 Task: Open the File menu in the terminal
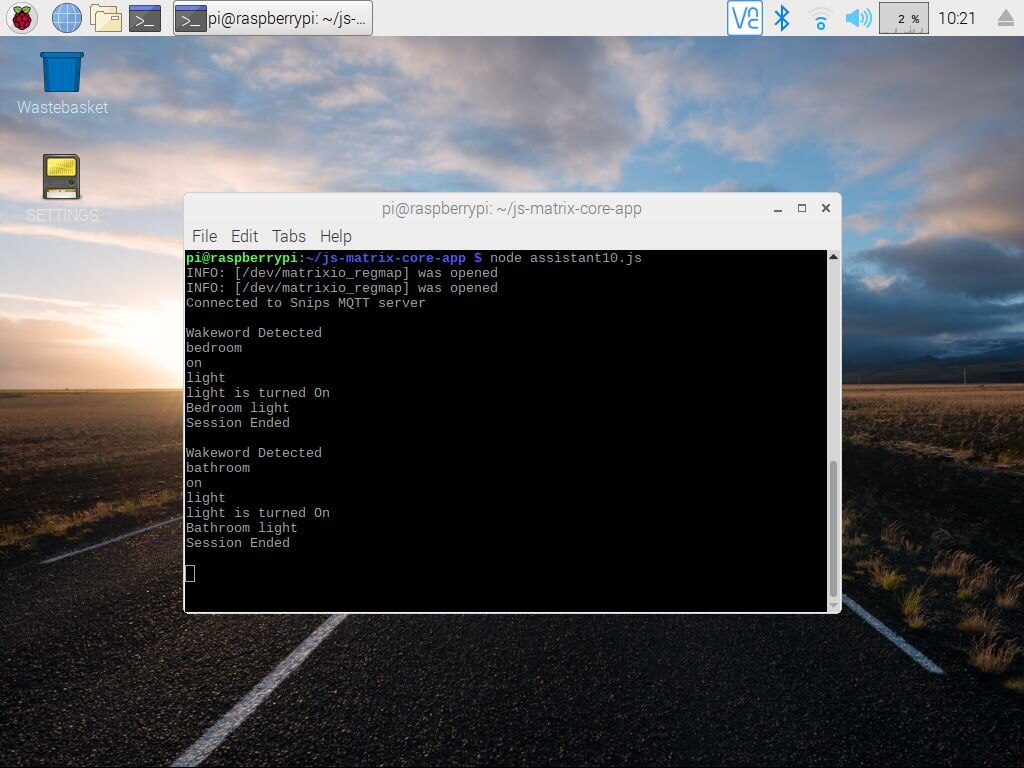(x=204, y=236)
